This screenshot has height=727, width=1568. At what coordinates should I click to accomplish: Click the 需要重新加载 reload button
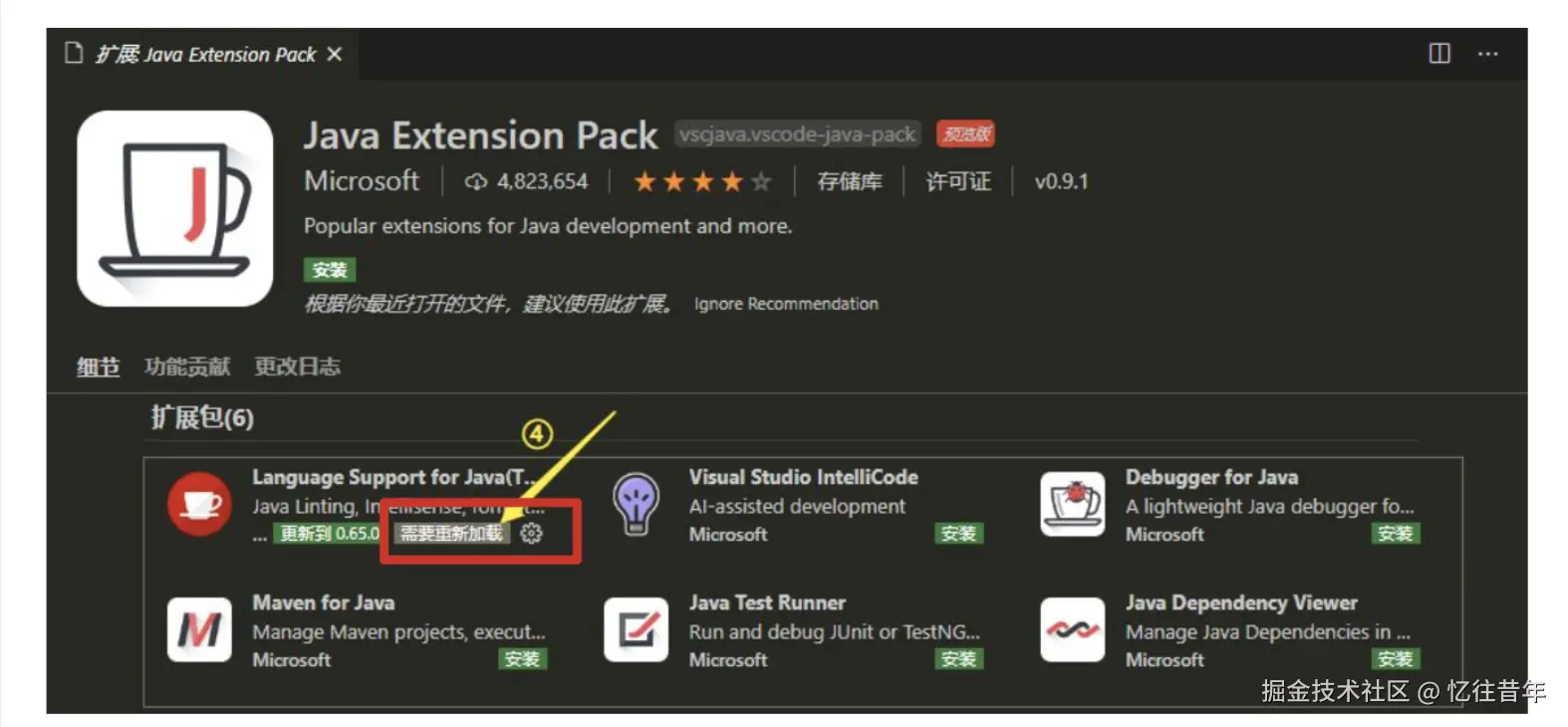pyautogui.click(x=451, y=534)
